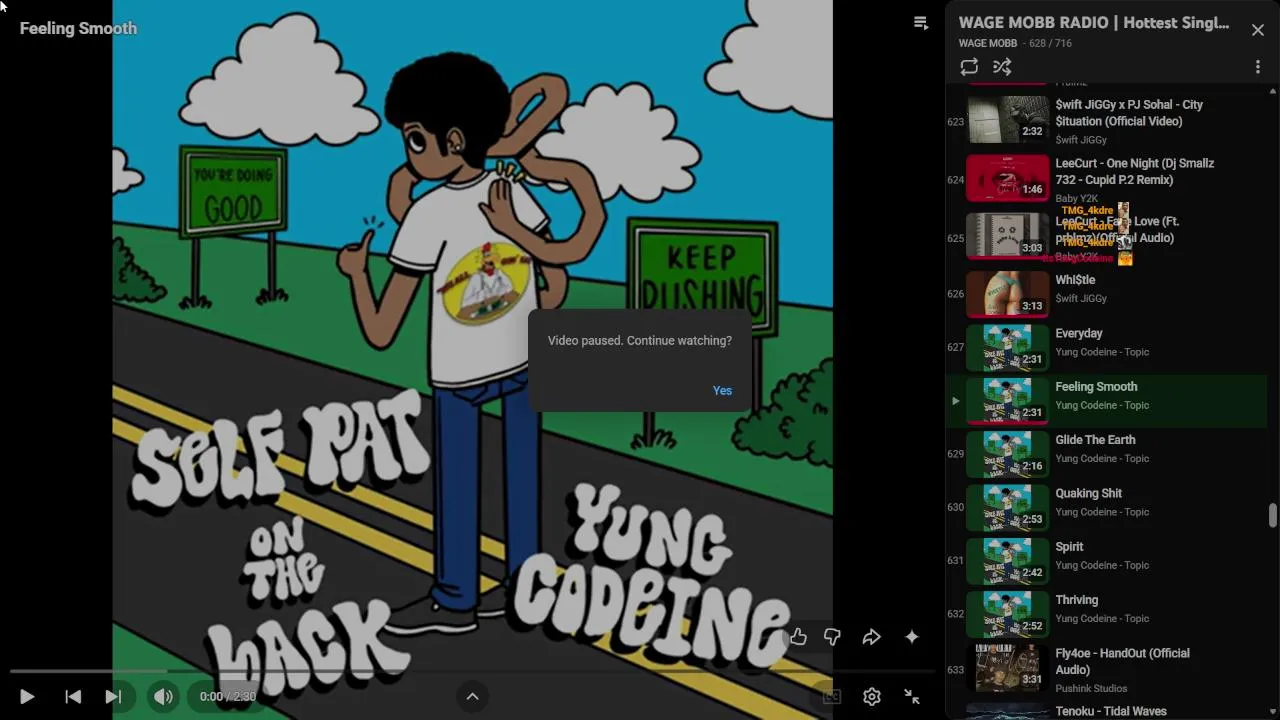Open Glide The Earth thumbnail
Screen dimensions: 1280x720
click(1008, 454)
